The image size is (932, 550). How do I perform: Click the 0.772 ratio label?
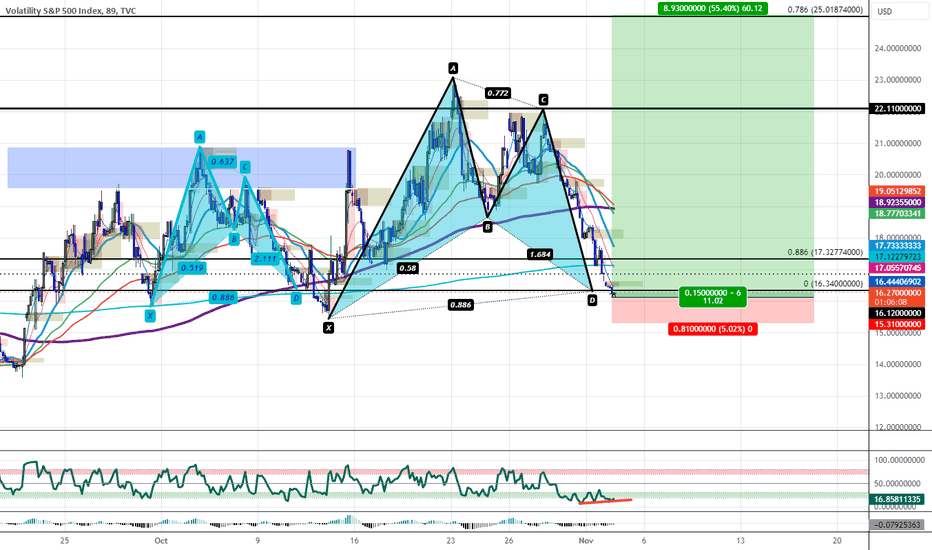pos(498,93)
